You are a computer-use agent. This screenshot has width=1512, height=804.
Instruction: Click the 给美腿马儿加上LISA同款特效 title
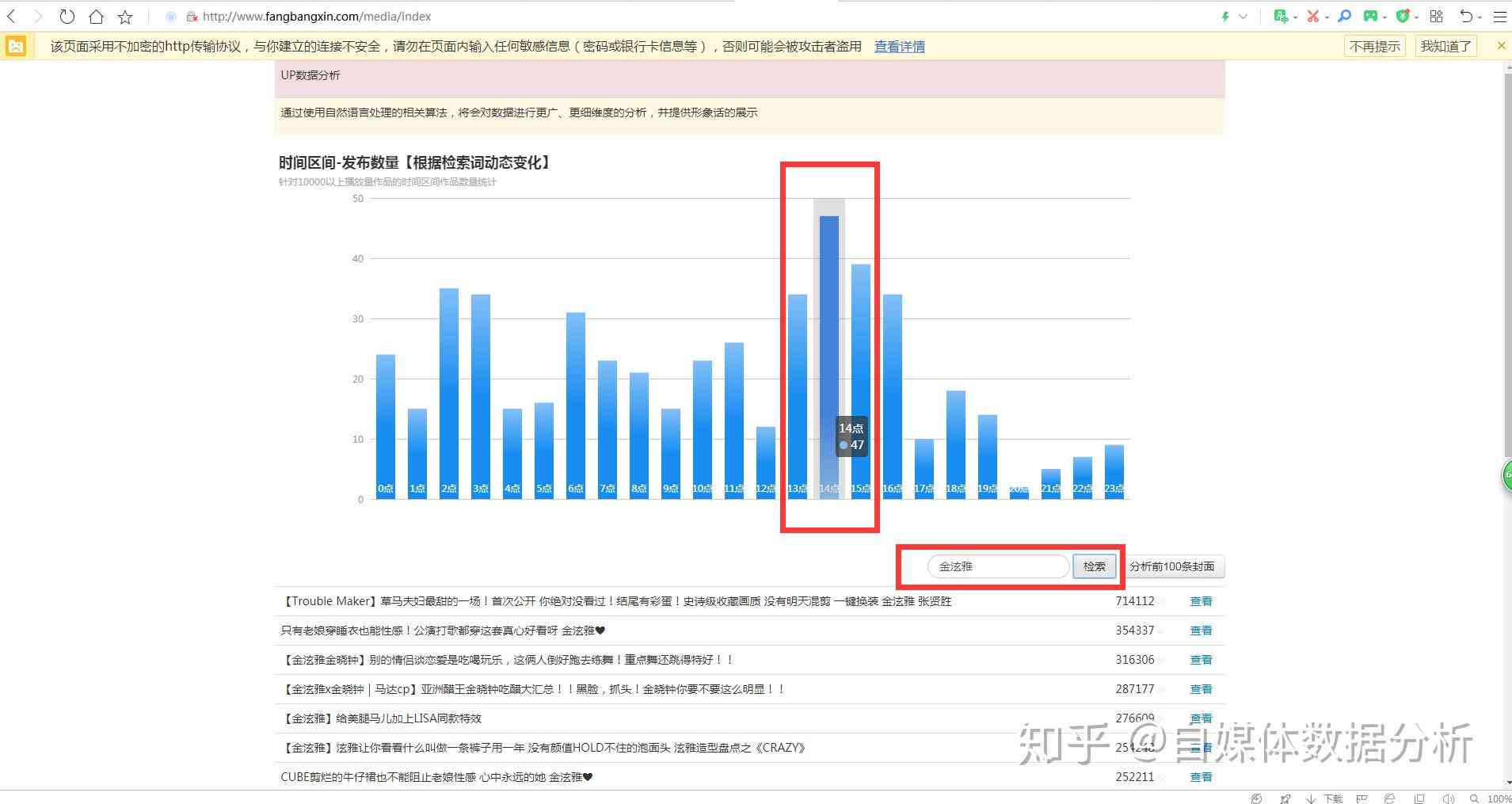(x=381, y=718)
